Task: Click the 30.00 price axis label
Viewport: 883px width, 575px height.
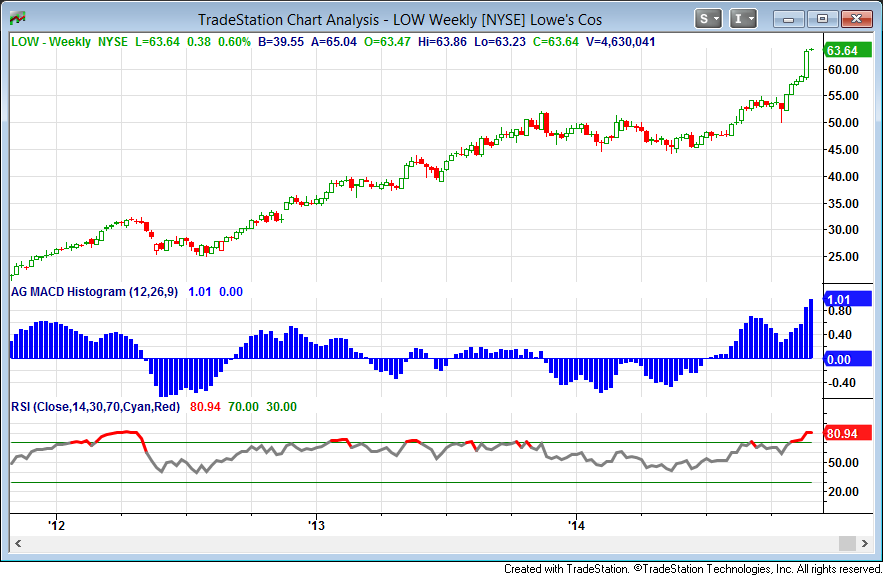Action: (843, 230)
